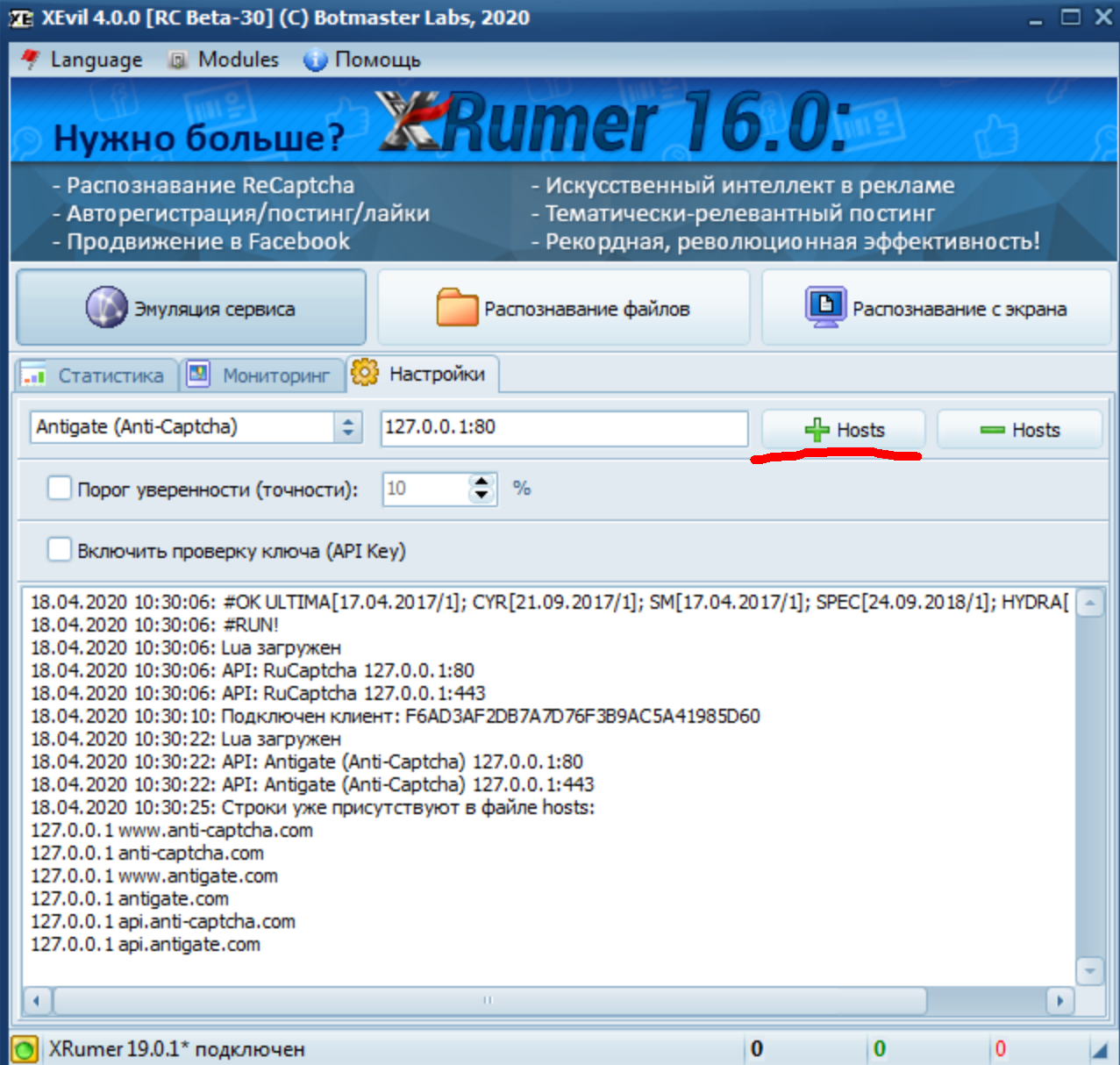Switch to the Мониторинг tab
This screenshot has height=1065, width=1120.
pos(263,375)
